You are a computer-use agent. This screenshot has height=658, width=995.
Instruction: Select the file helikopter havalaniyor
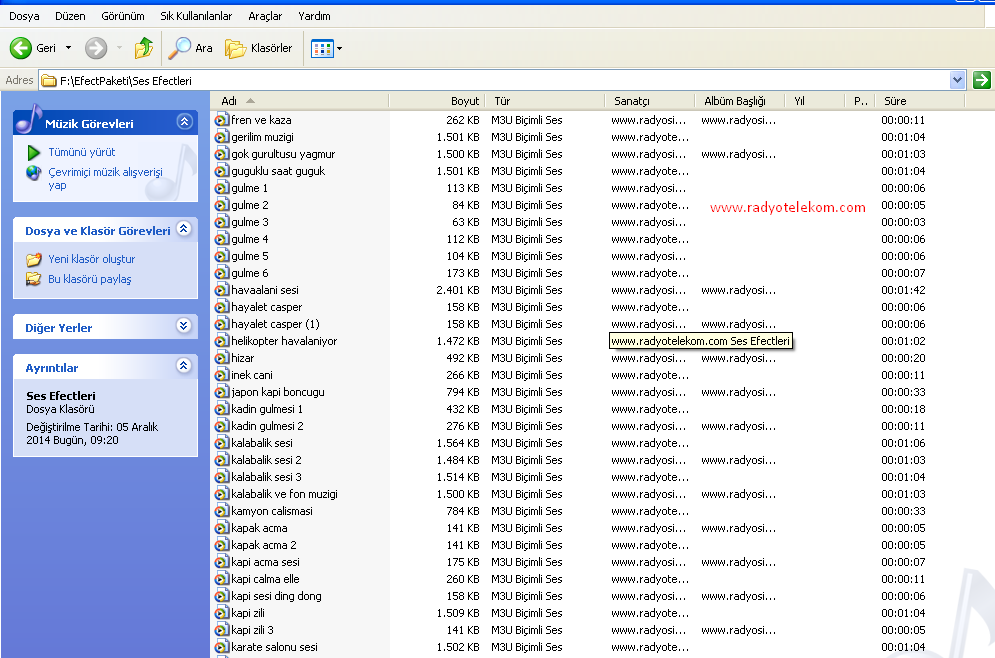click(284, 341)
